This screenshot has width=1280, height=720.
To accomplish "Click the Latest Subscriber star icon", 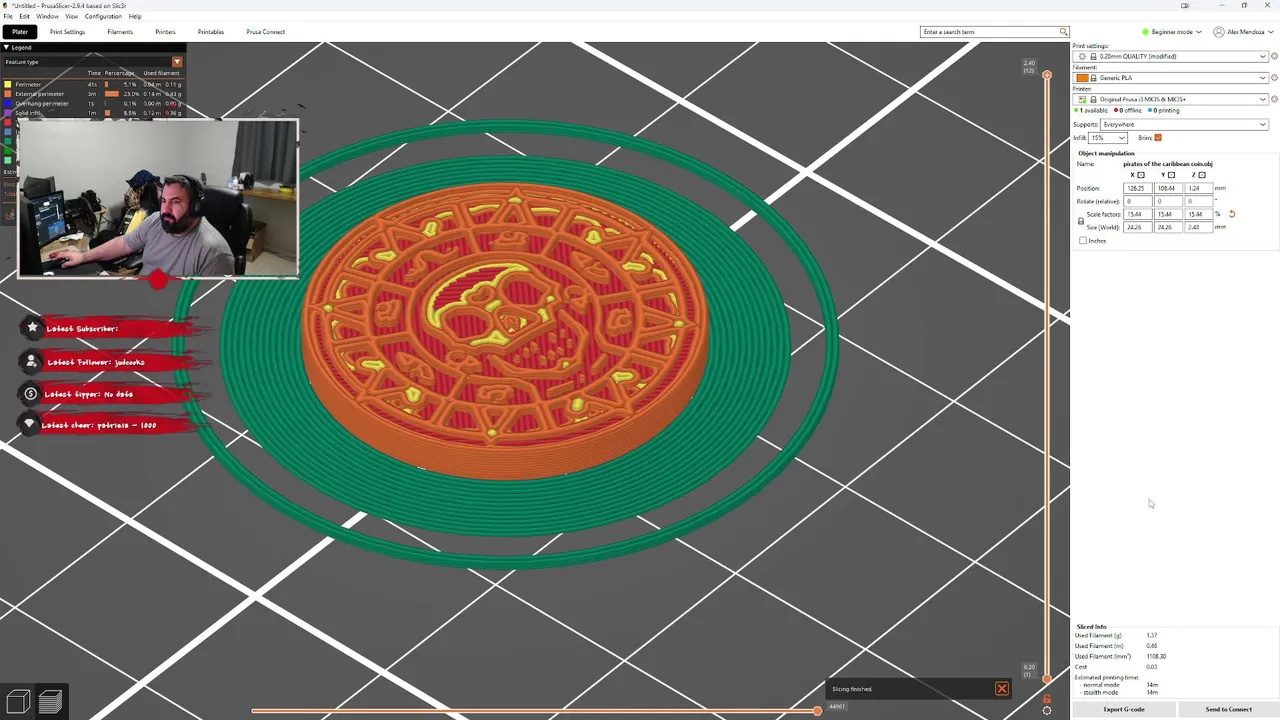I will [x=32, y=327].
